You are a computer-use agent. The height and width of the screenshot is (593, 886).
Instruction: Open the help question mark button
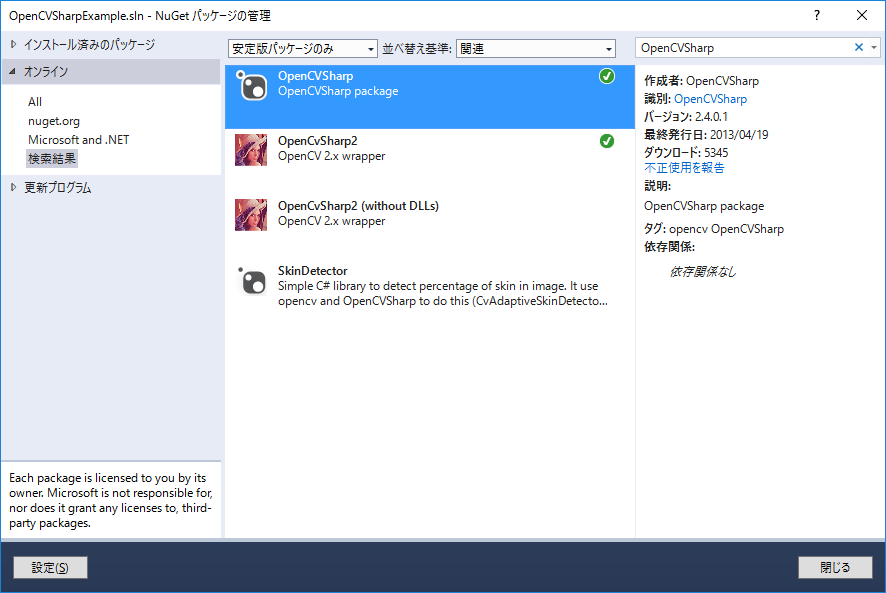pos(816,15)
